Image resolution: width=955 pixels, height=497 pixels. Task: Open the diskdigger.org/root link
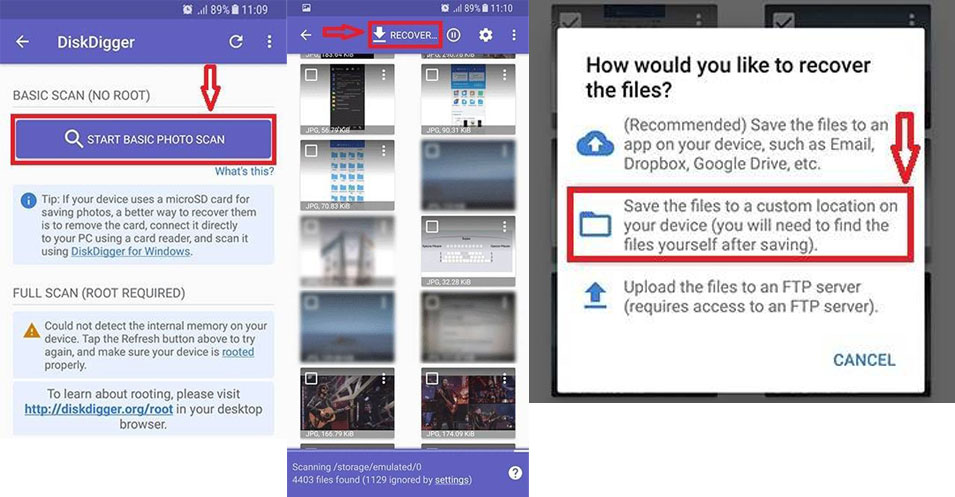coord(99,409)
